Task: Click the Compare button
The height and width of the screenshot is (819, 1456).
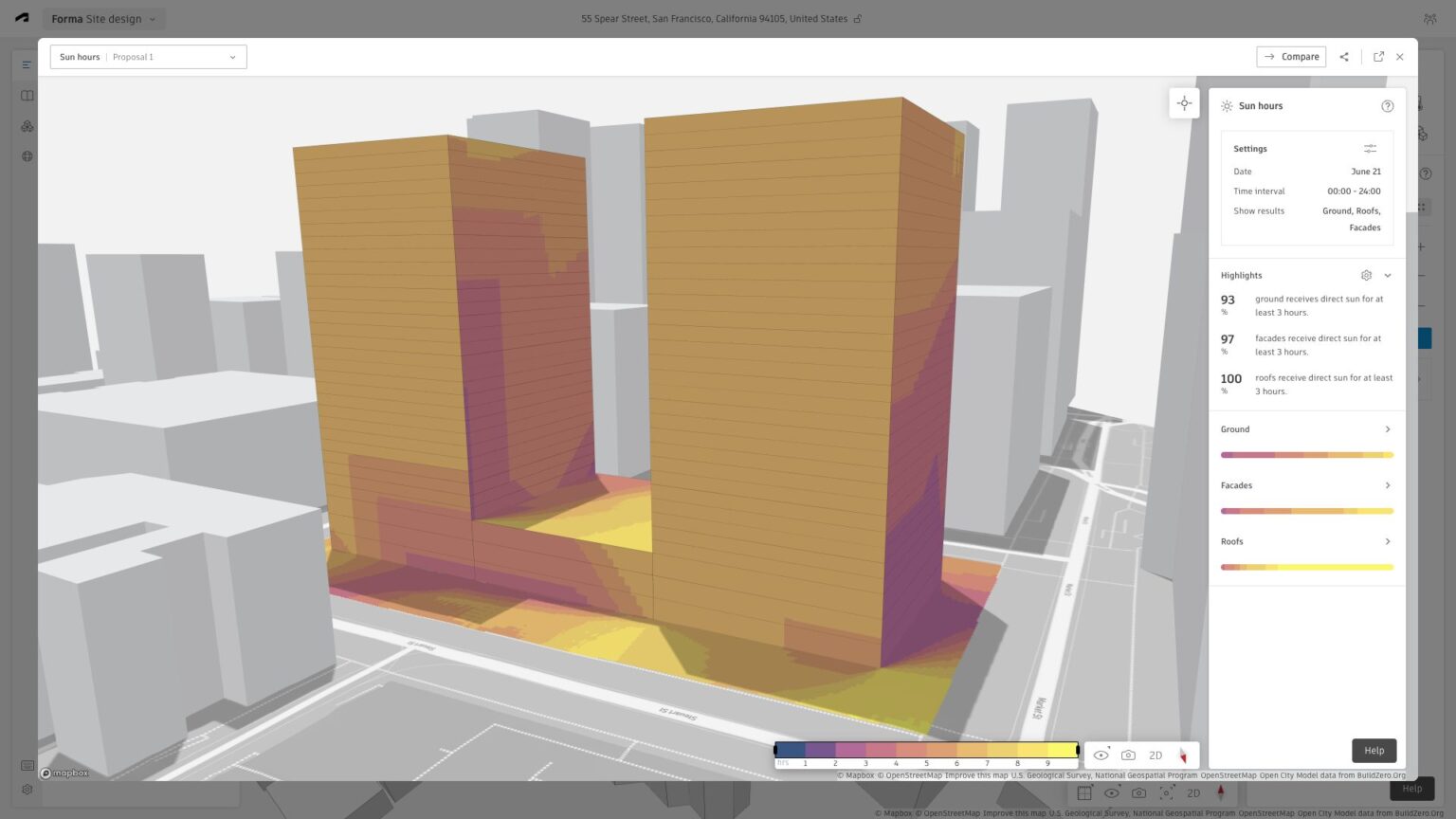Action: pos(1290,56)
